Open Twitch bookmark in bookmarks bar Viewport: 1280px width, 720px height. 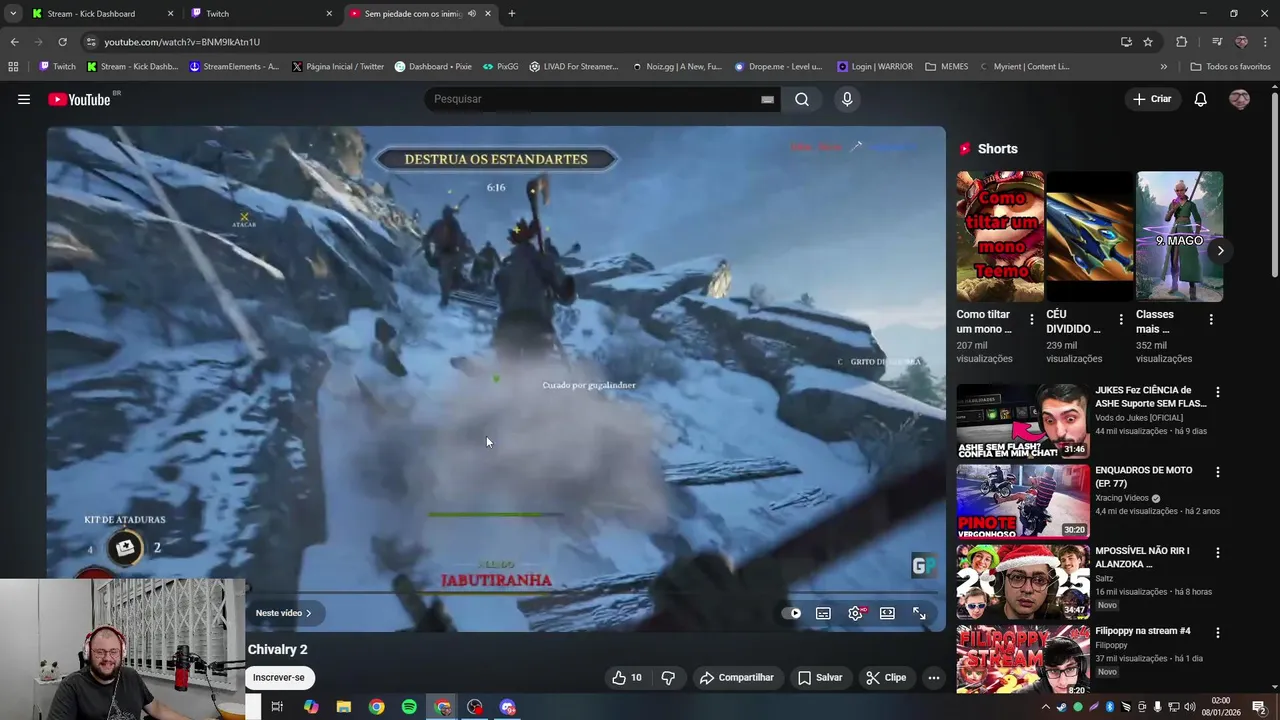pos(57,67)
